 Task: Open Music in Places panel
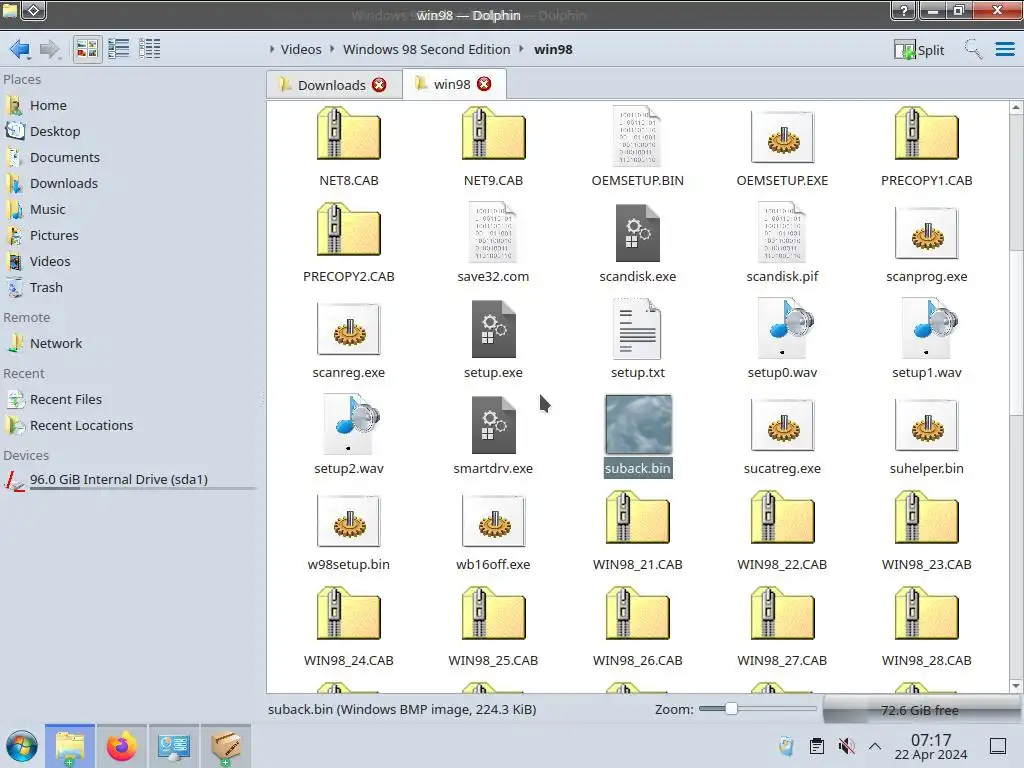(47, 210)
